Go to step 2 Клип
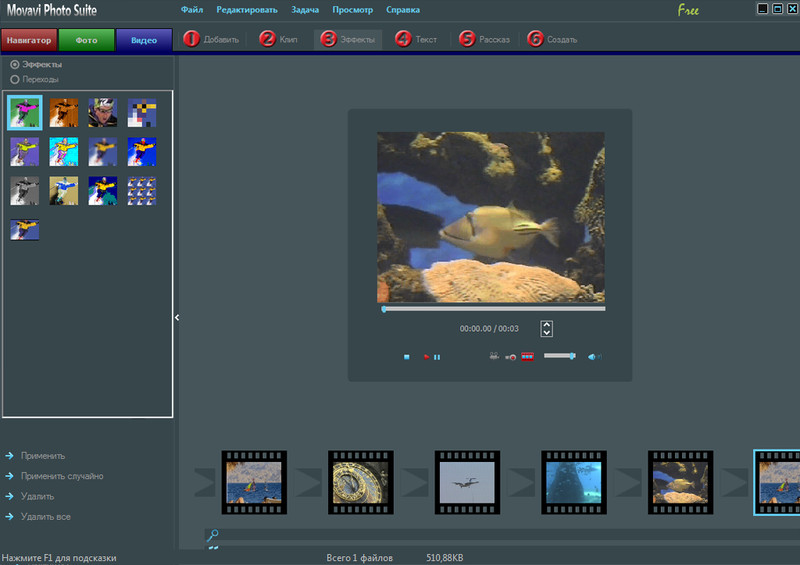 pyautogui.click(x=279, y=39)
